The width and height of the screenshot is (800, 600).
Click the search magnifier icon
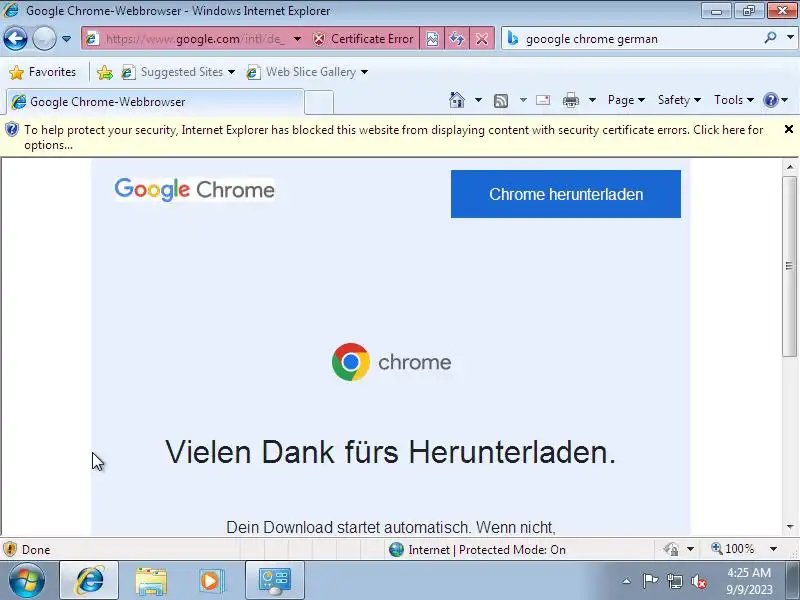click(770, 38)
